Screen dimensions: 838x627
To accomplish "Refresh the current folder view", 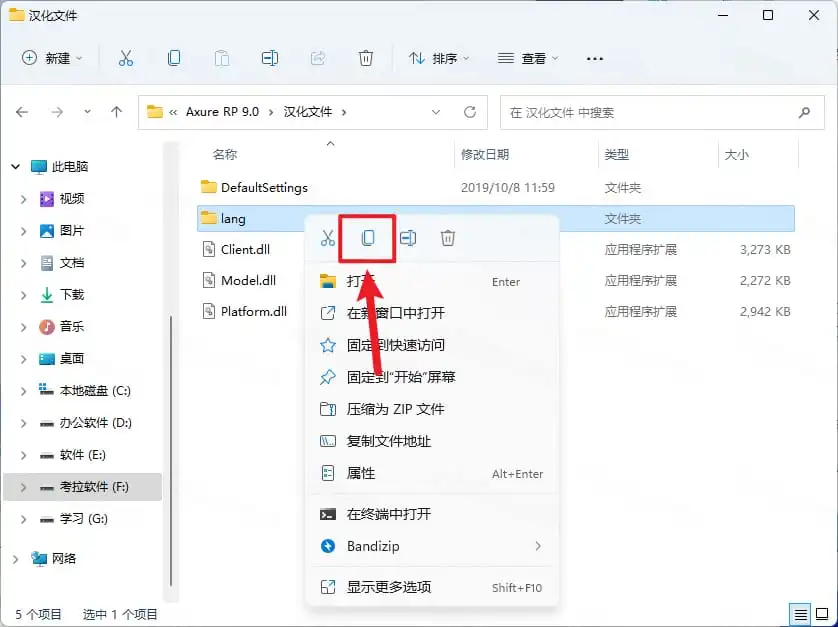I will click(x=470, y=112).
